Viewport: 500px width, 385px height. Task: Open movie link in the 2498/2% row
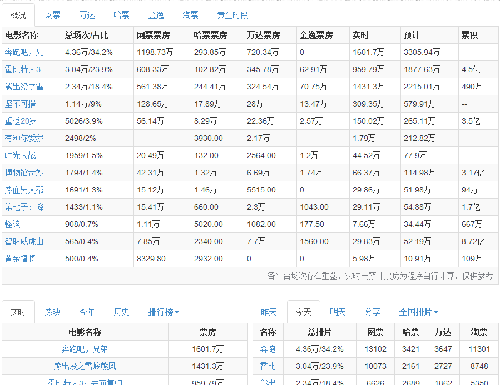[x=24, y=138]
